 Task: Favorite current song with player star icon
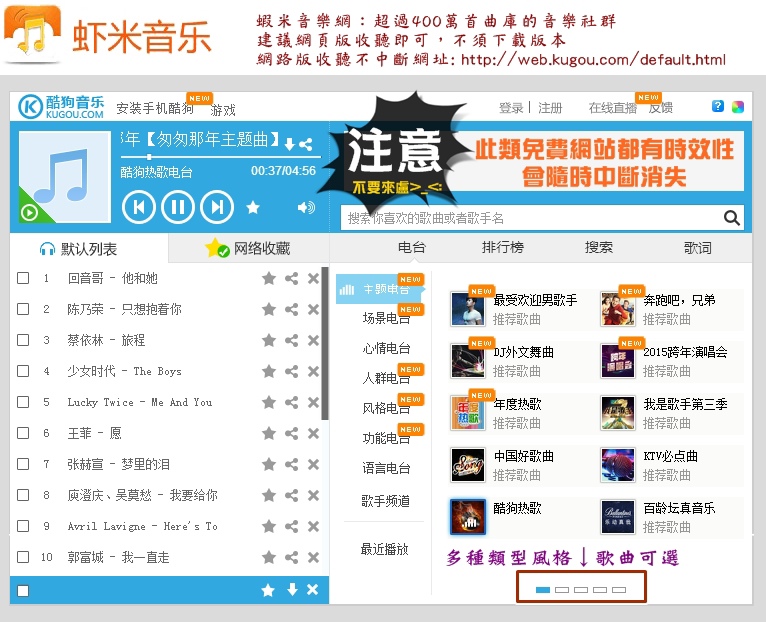[x=253, y=208]
